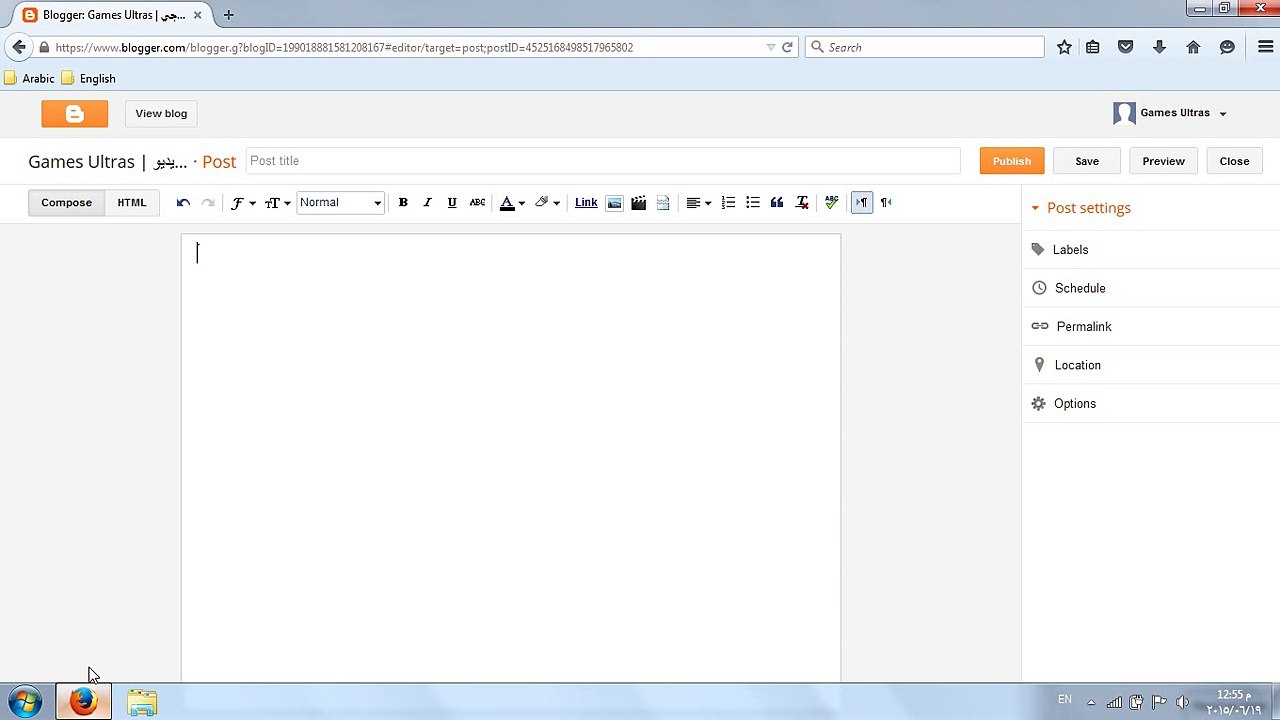This screenshot has width=1280, height=720.
Task: Click the Link button in the toolbar
Action: 586,203
